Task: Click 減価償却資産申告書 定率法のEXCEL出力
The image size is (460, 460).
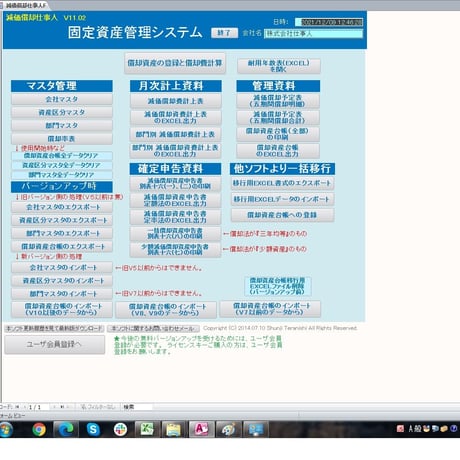Action: pos(175,217)
